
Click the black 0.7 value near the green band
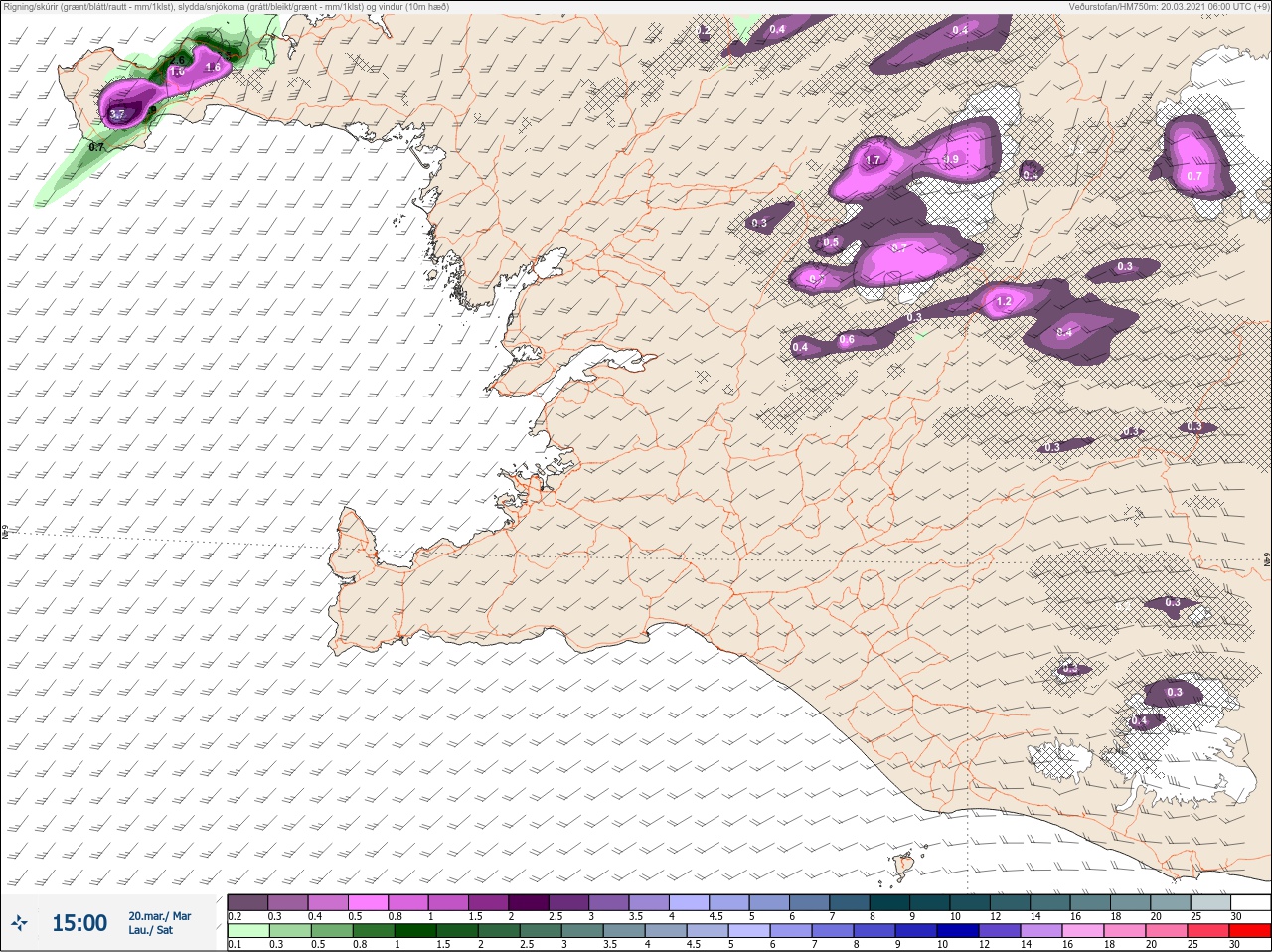pos(96,147)
